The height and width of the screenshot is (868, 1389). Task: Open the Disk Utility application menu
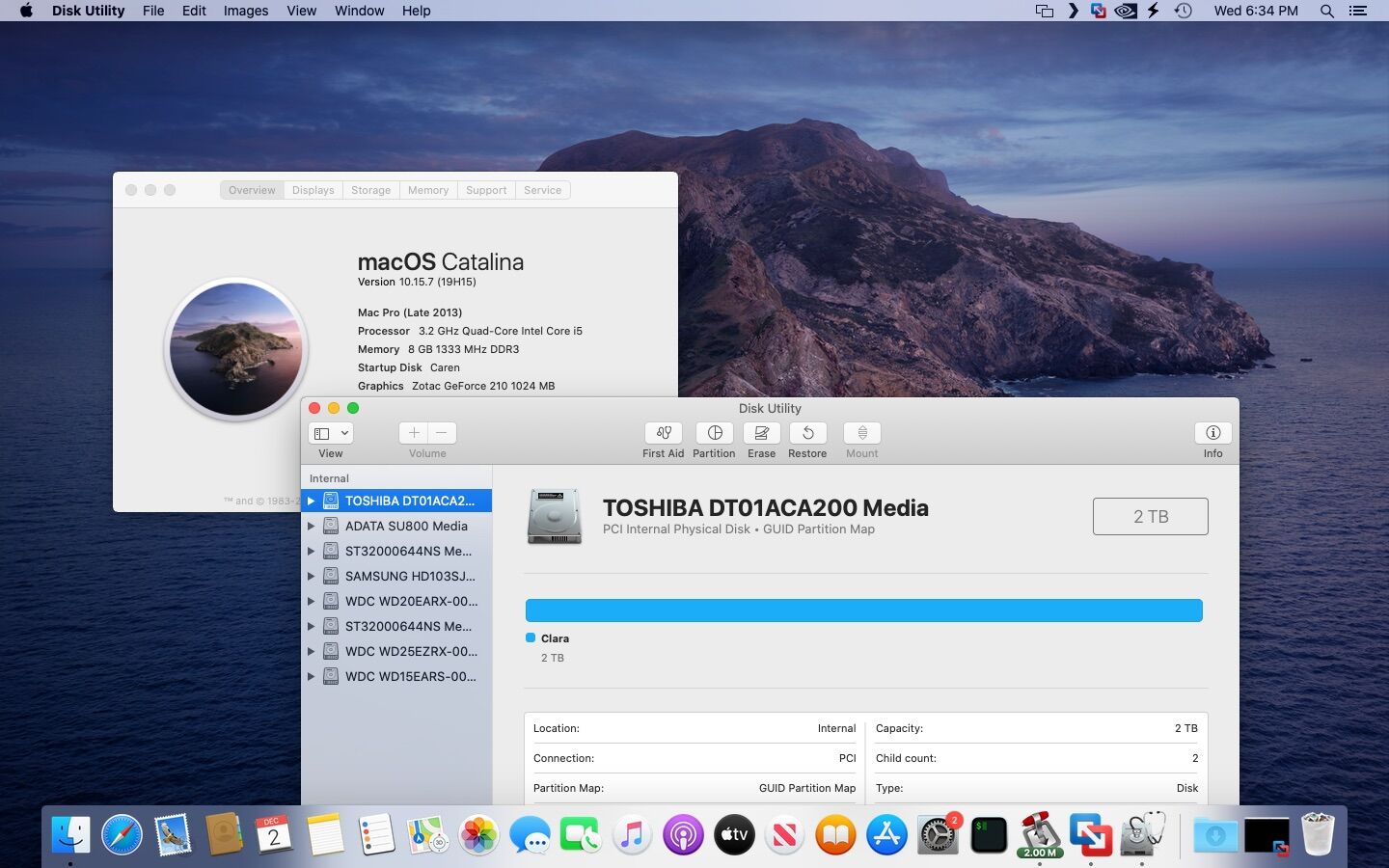(88, 11)
